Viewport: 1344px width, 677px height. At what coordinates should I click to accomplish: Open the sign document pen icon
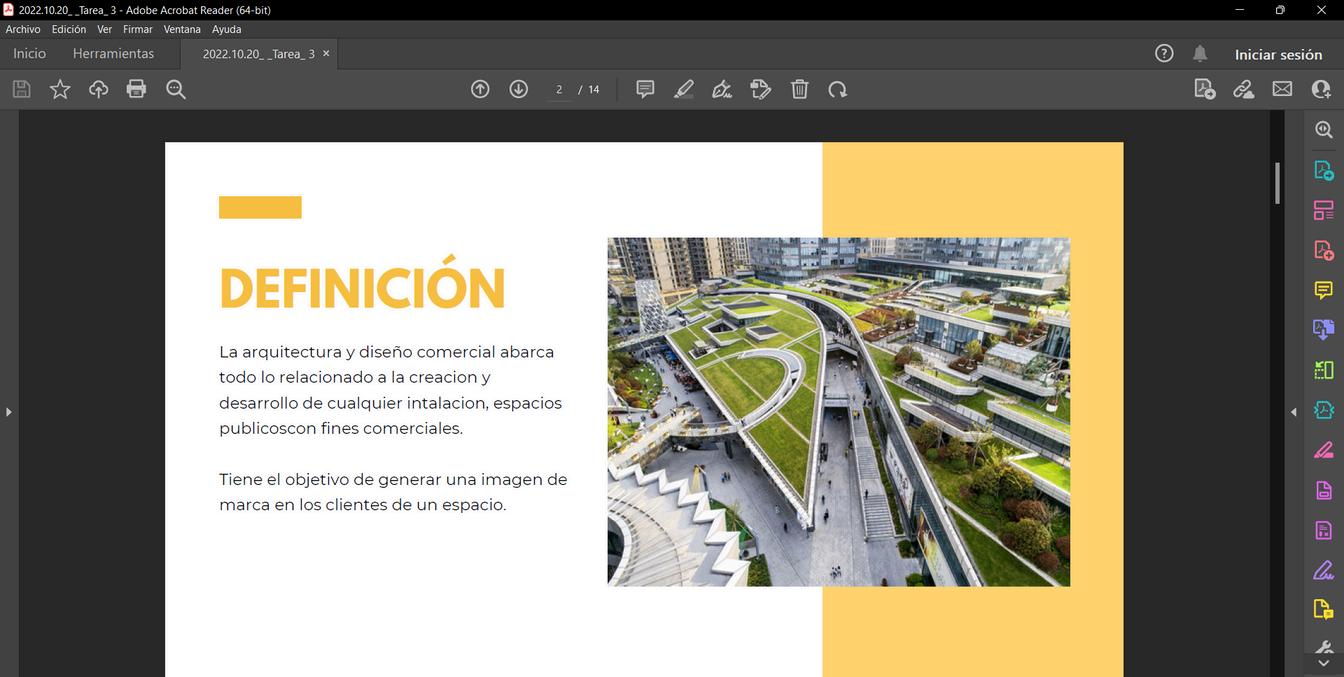pos(722,89)
